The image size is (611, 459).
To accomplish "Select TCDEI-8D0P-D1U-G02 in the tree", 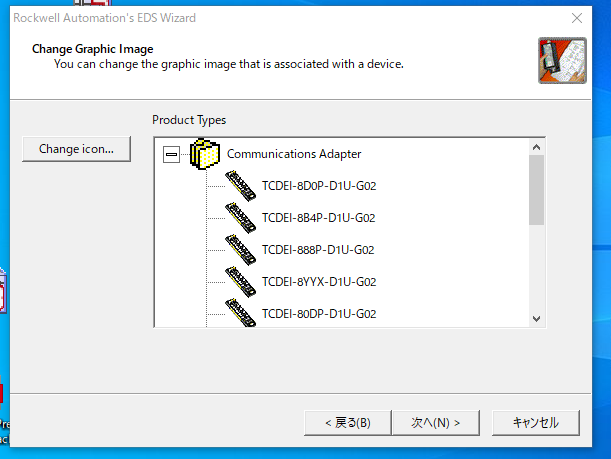I will pyautogui.click(x=319, y=186).
